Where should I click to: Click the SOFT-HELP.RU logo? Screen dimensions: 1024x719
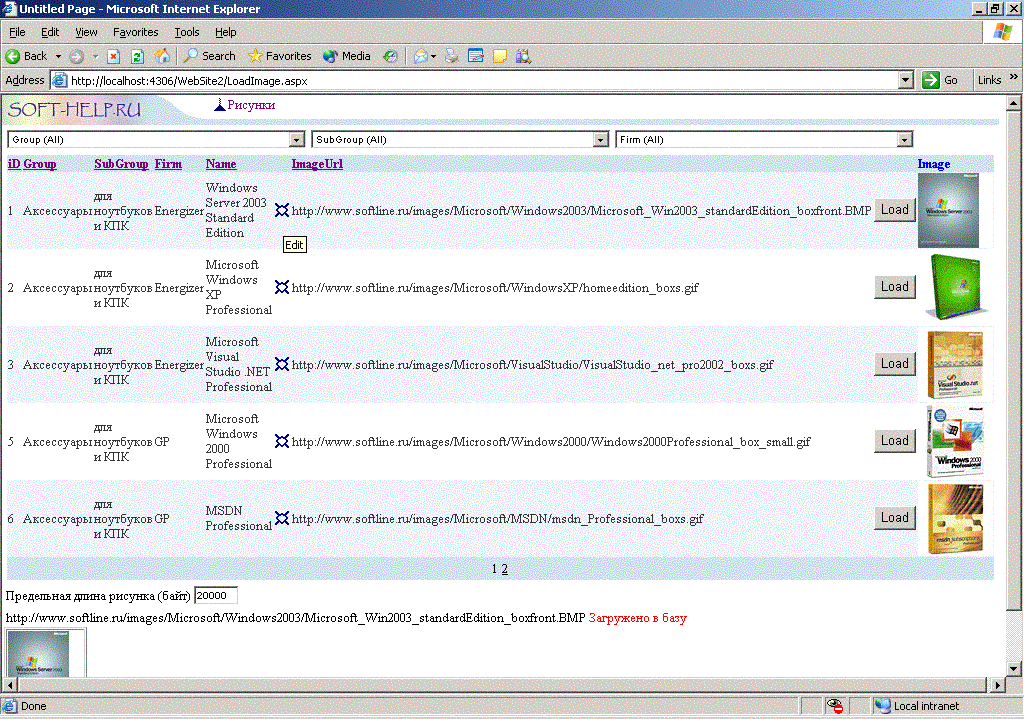click(74, 109)
